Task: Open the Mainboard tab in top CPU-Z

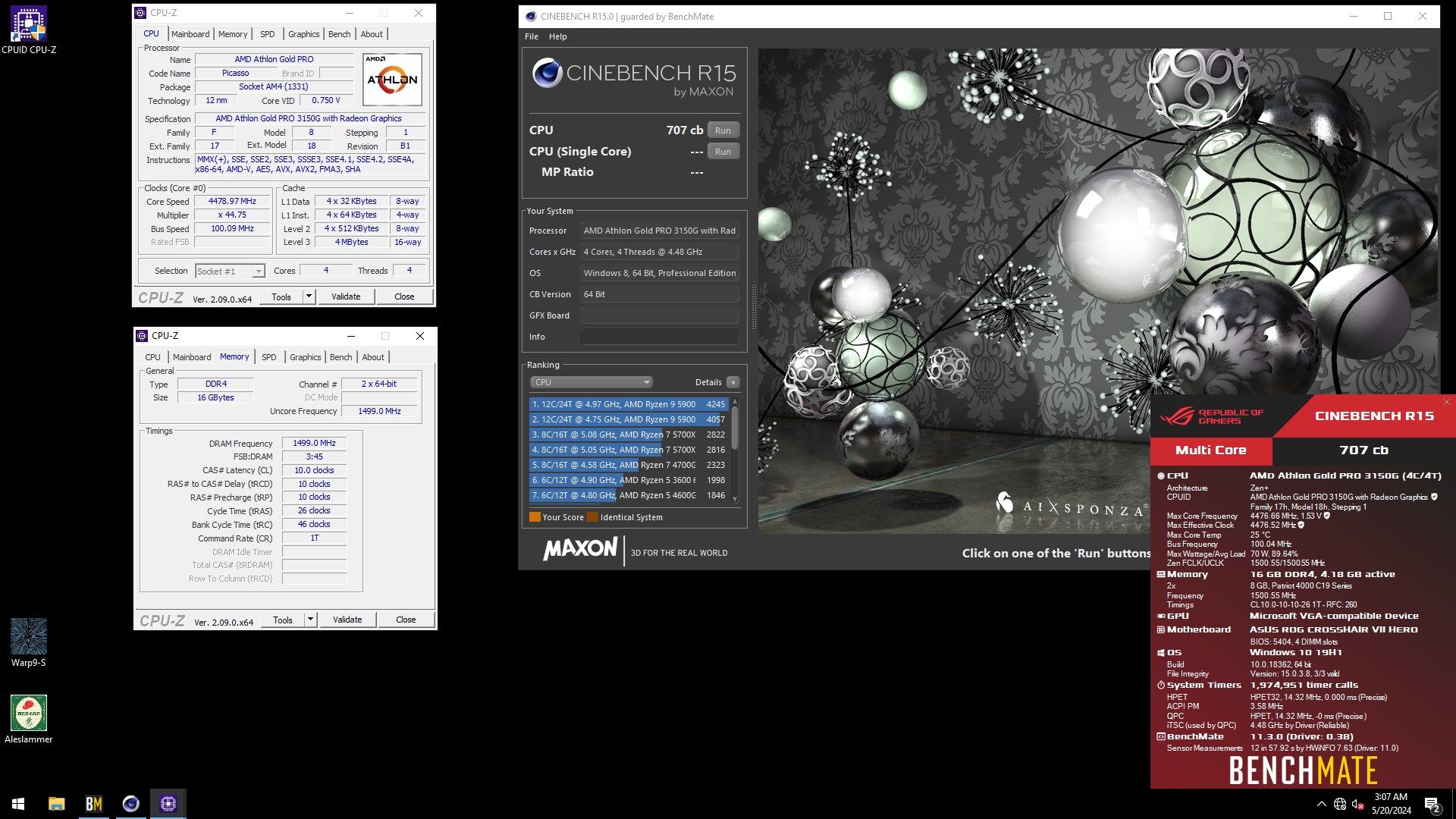Action: tap(190, 34)
